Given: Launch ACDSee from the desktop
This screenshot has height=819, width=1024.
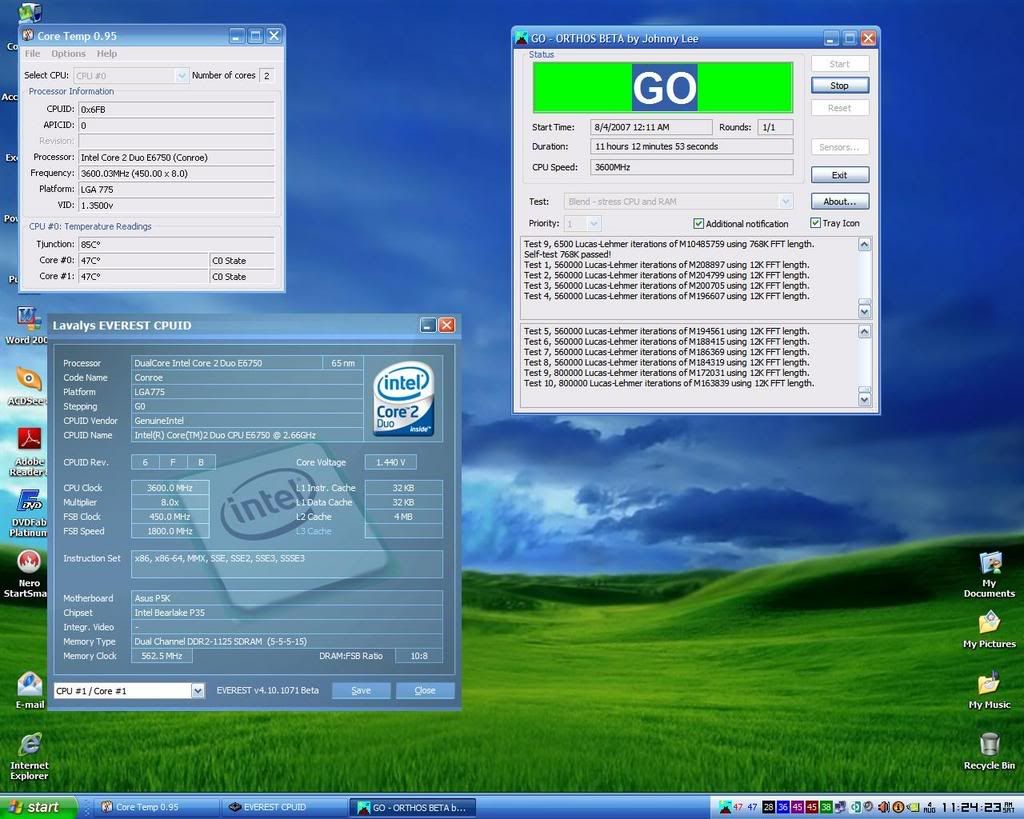Looking at the screenshot, I should [27, 386].
